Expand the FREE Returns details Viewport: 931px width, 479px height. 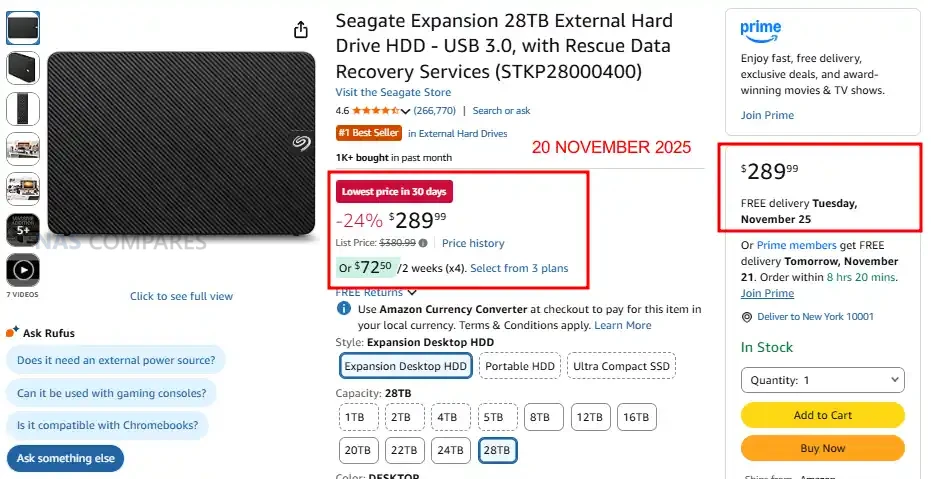[412, 292]
